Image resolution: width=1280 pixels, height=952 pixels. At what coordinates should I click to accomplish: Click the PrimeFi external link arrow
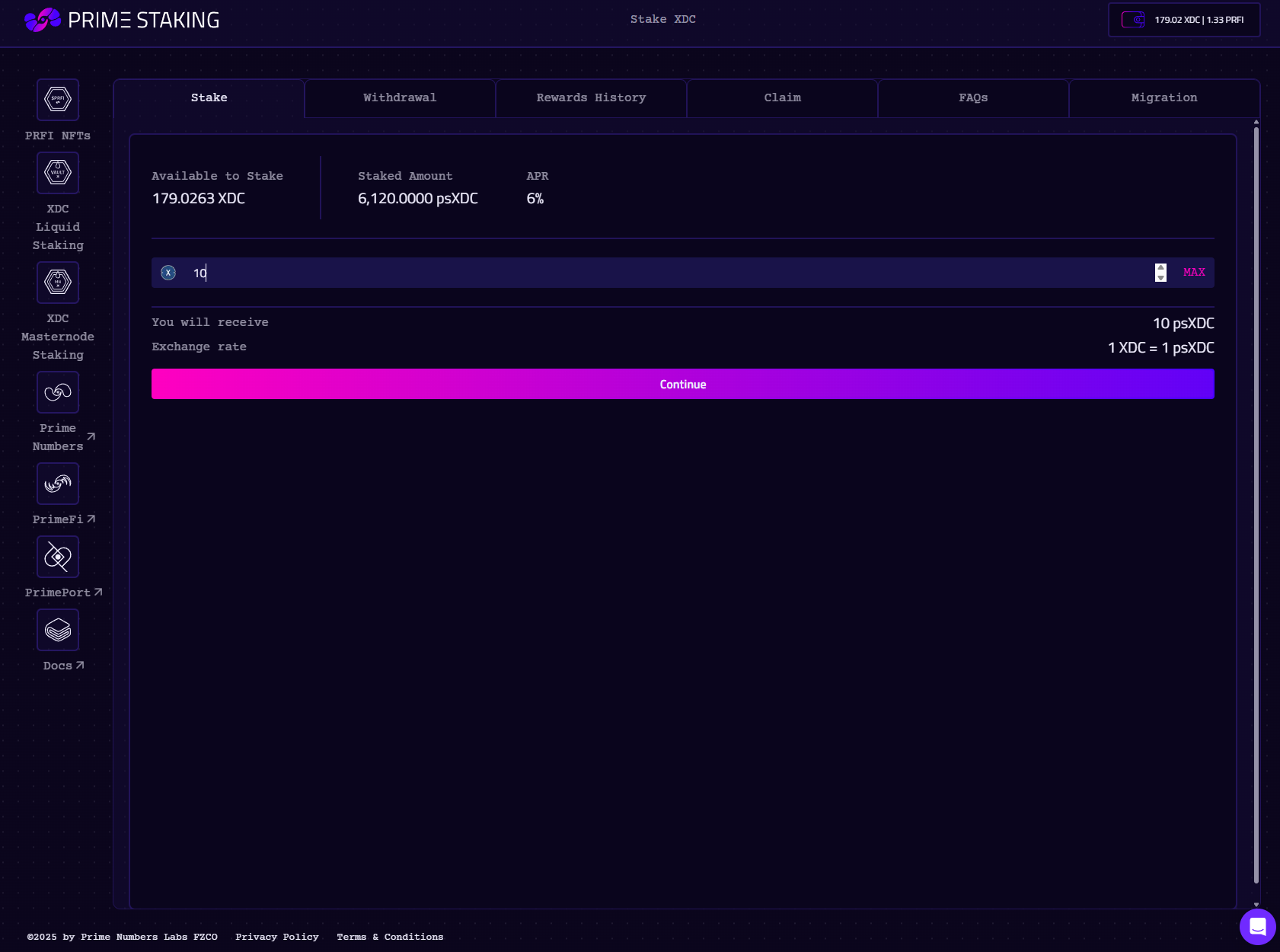pos(91,519)
